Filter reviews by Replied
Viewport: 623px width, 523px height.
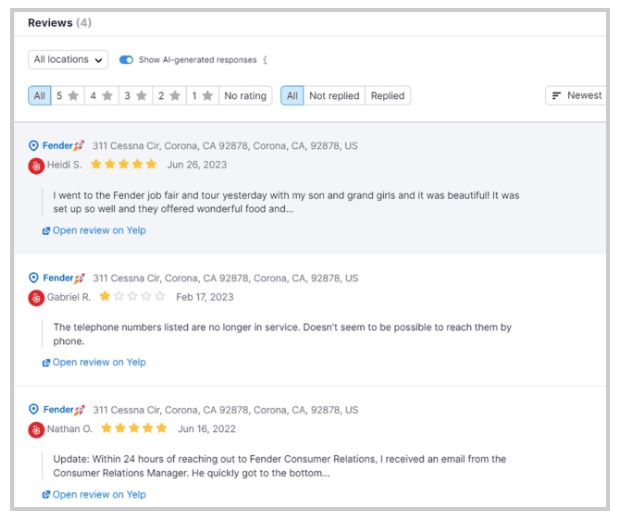click(x=387, y=96)
